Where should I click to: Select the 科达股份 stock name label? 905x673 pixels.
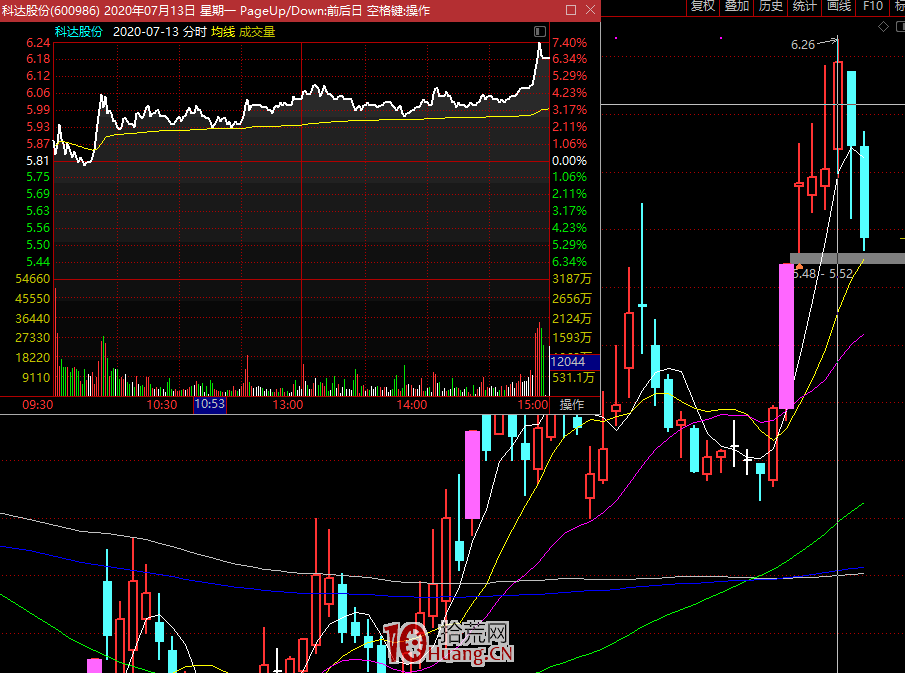point(79,32)
